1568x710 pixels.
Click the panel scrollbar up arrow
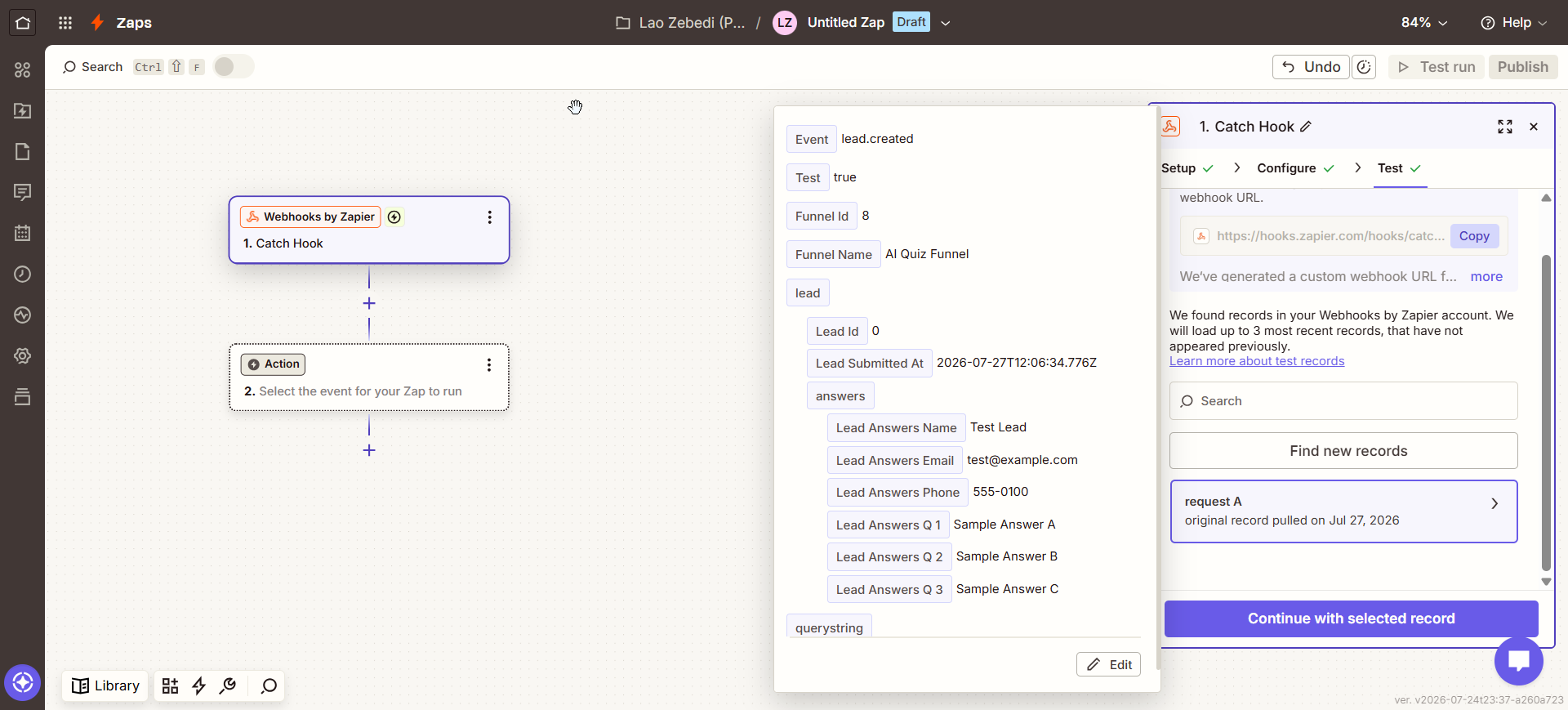tap(1545, 198)
